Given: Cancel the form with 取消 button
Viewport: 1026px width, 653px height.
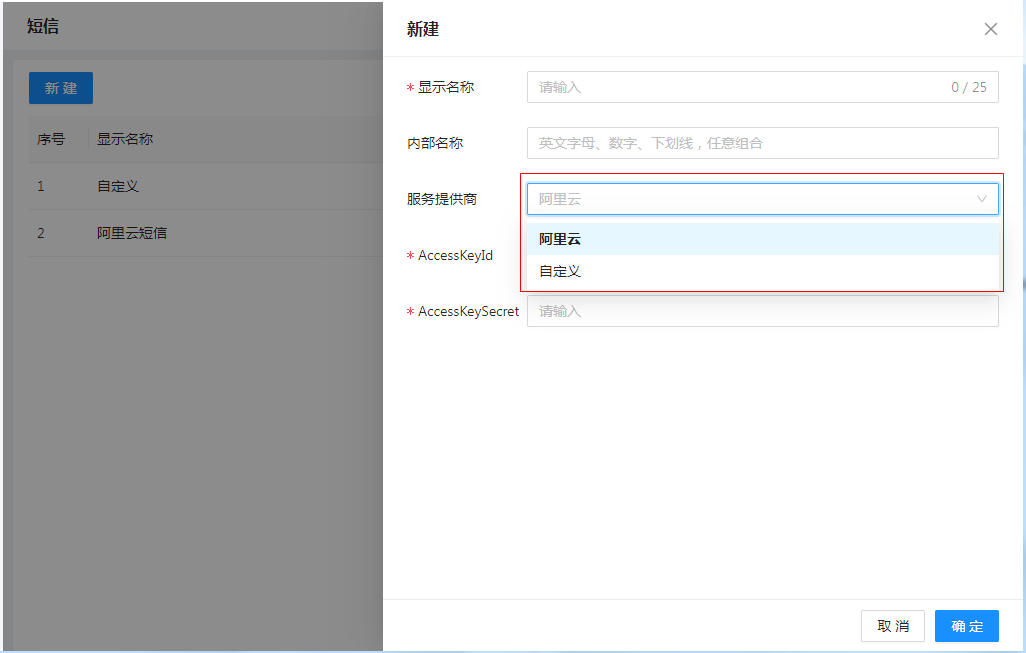Looking at the screenshot, I should tap(892, 626).
